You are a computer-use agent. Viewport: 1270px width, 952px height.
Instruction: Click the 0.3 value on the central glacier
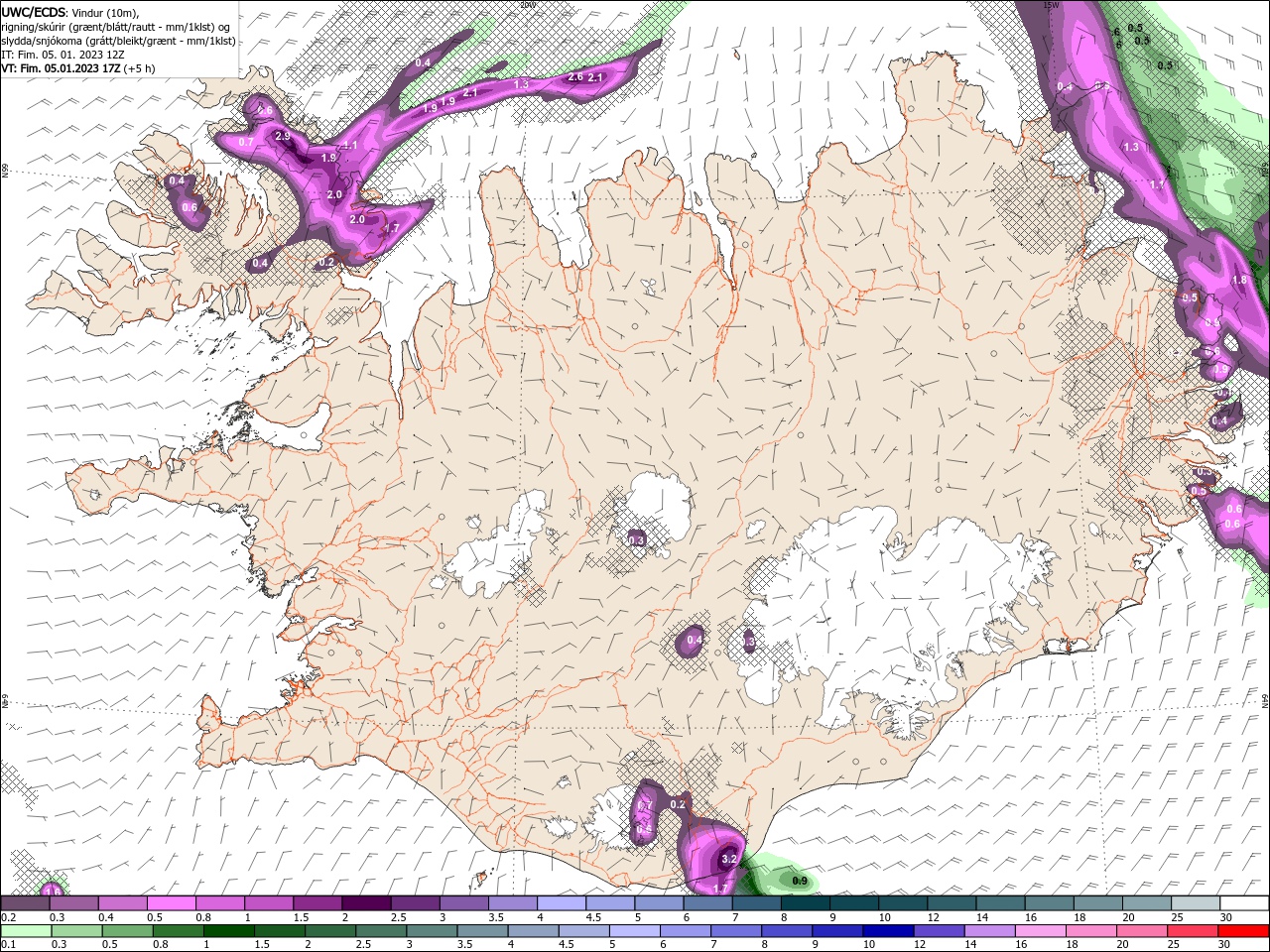[637, 540]
